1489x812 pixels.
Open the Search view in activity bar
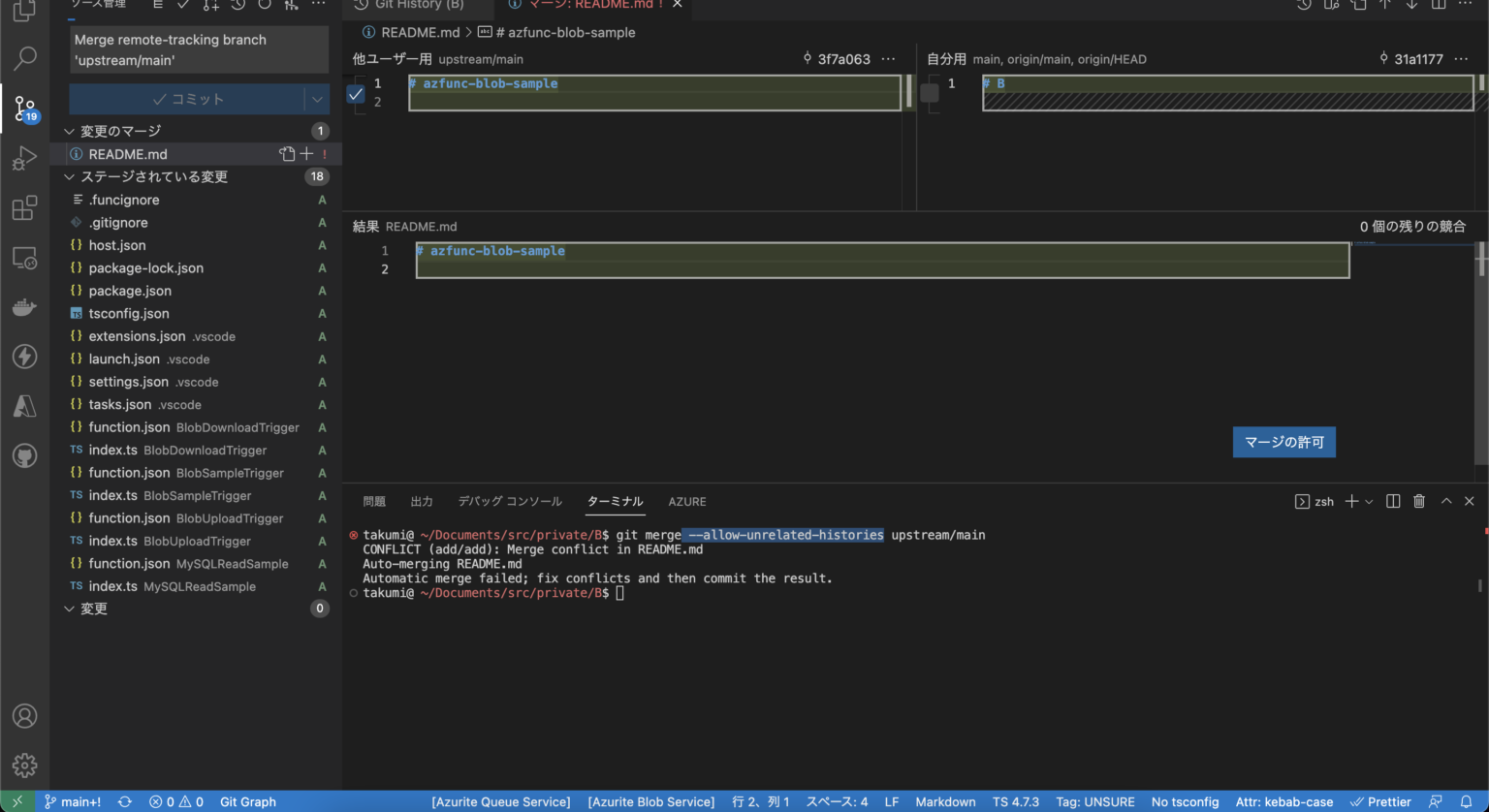click(x=24, y=58)
